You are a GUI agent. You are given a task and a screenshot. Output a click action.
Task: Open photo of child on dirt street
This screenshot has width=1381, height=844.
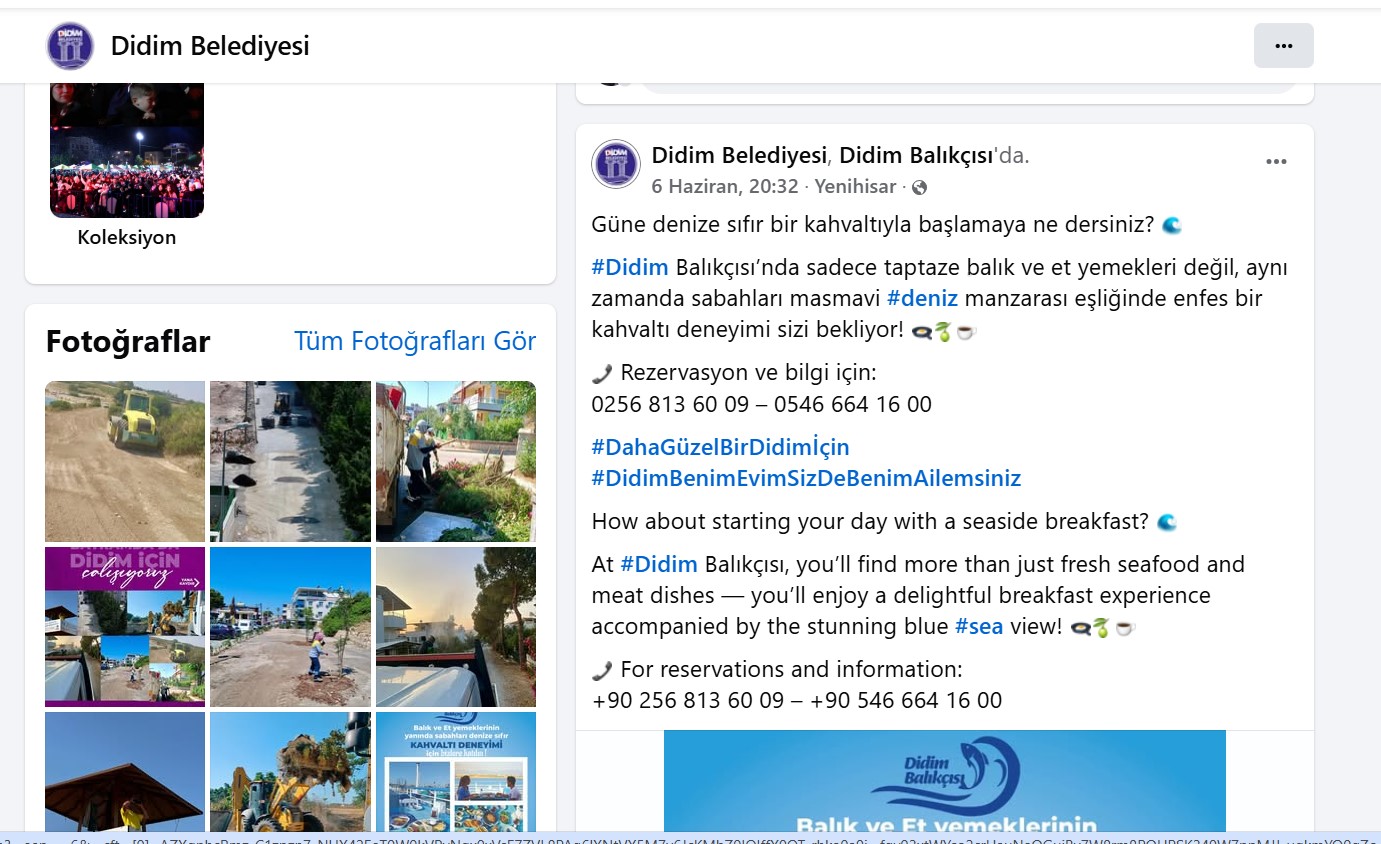pos(290,627)
